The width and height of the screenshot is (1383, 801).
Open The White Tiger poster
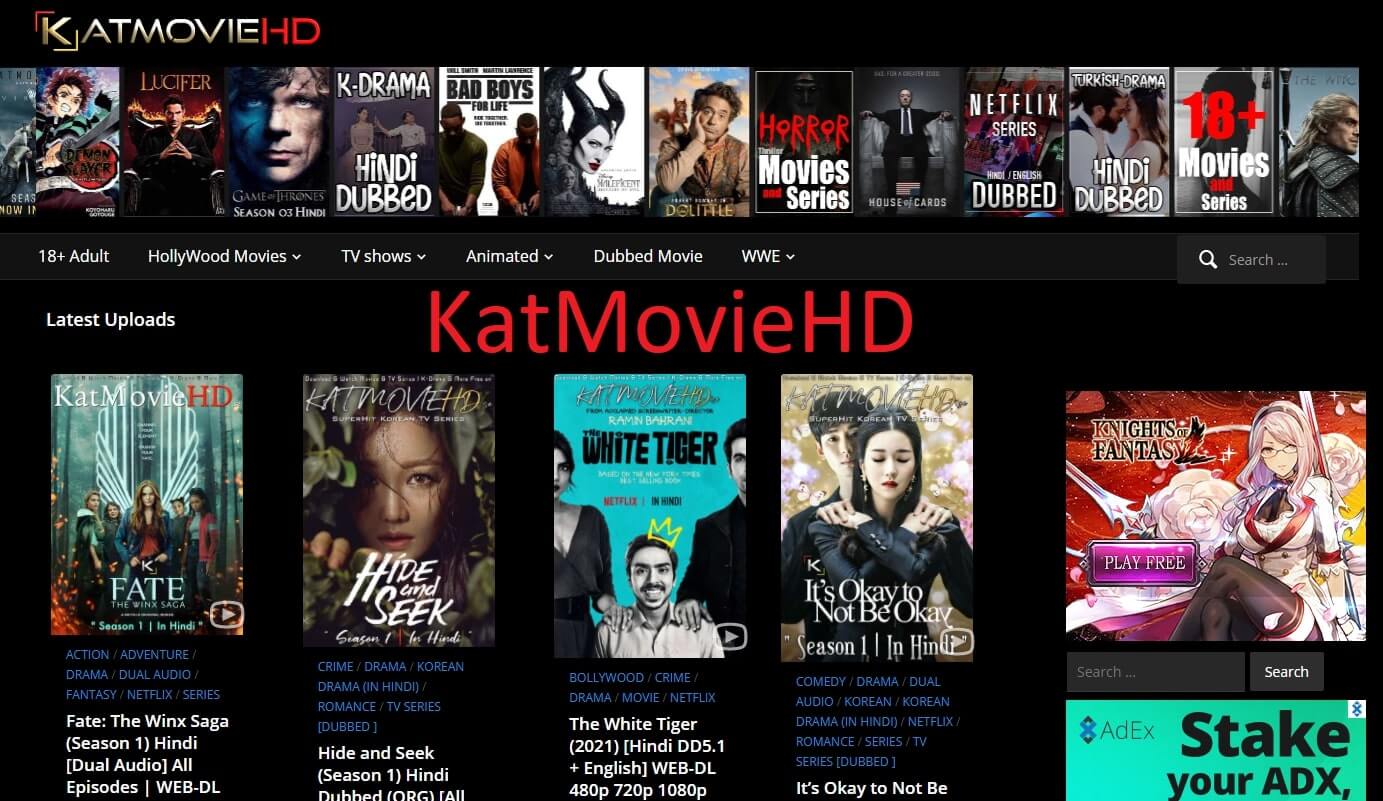(x=650, y=516)
